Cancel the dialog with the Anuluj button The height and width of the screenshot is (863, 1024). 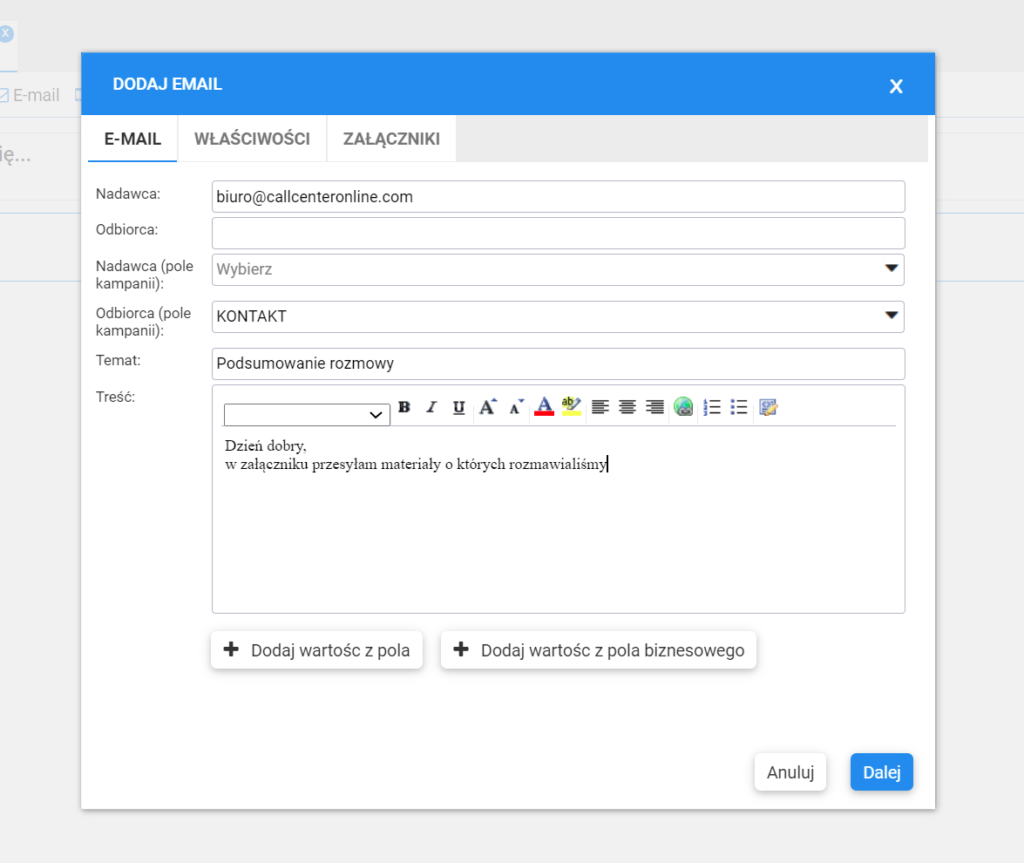tap(790, 772)
